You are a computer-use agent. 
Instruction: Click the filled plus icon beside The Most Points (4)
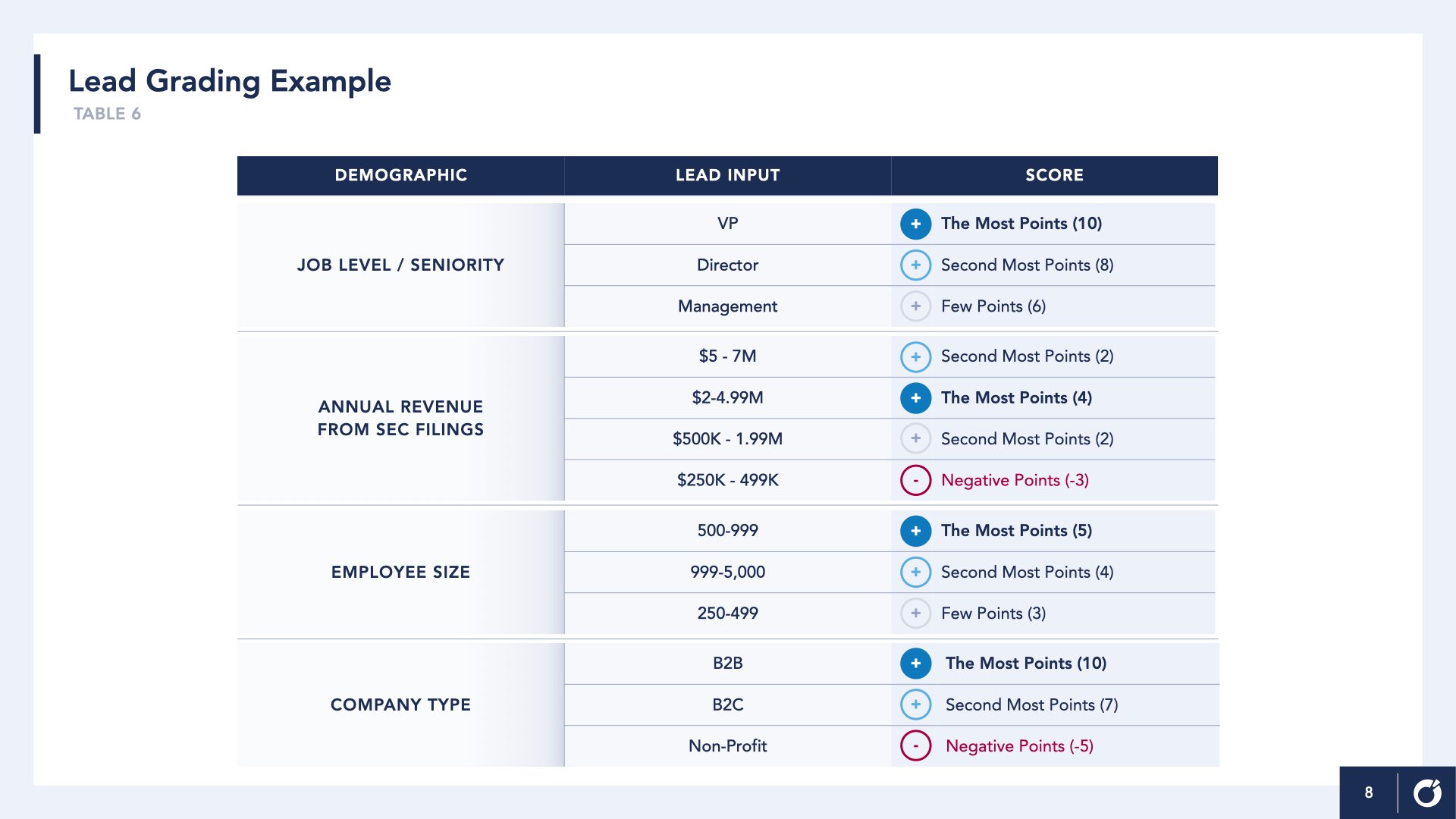click(915, 397)
